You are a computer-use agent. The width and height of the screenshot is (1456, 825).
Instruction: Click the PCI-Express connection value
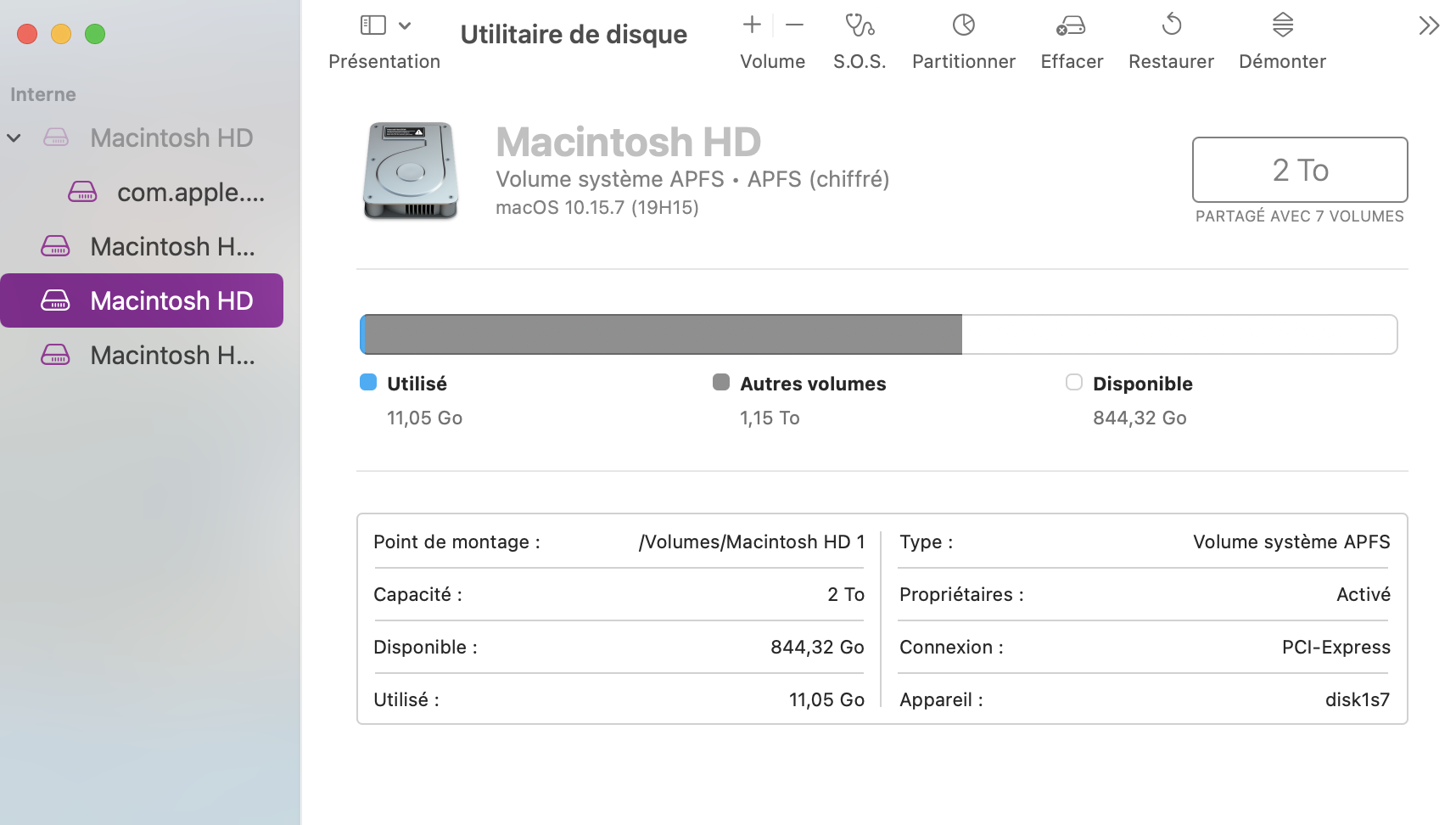1336,648
